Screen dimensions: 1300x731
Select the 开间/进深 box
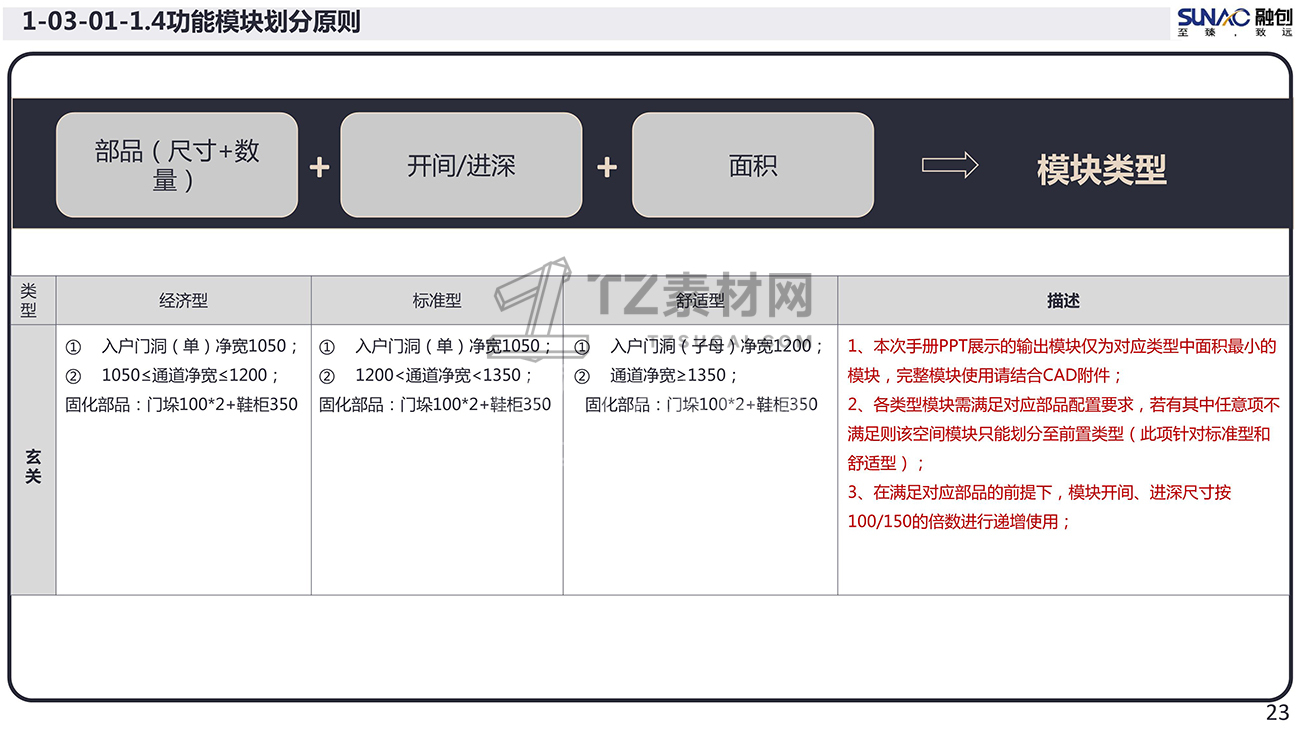point(461,165)
